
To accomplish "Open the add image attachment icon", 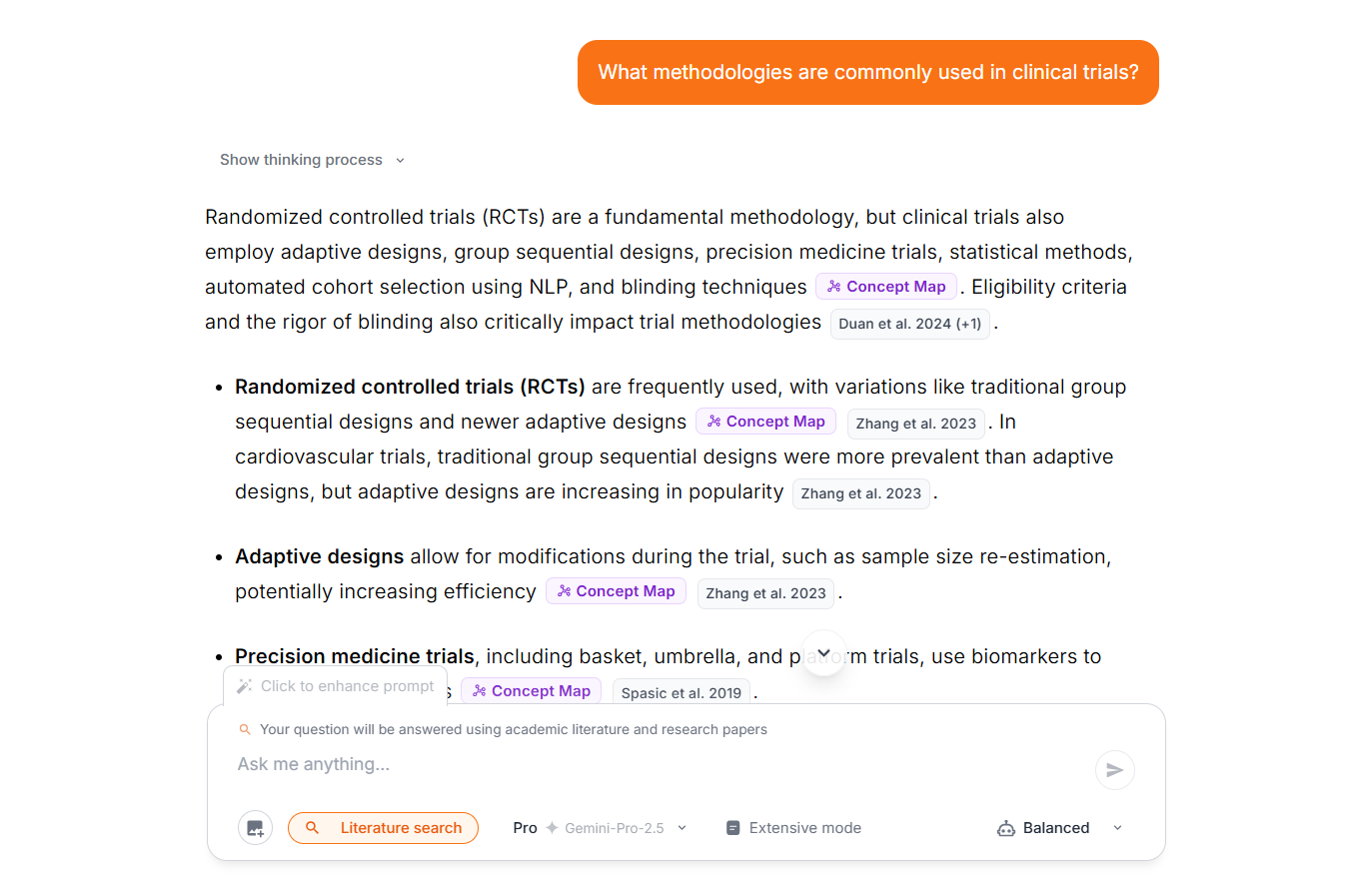I will (255, 827).
